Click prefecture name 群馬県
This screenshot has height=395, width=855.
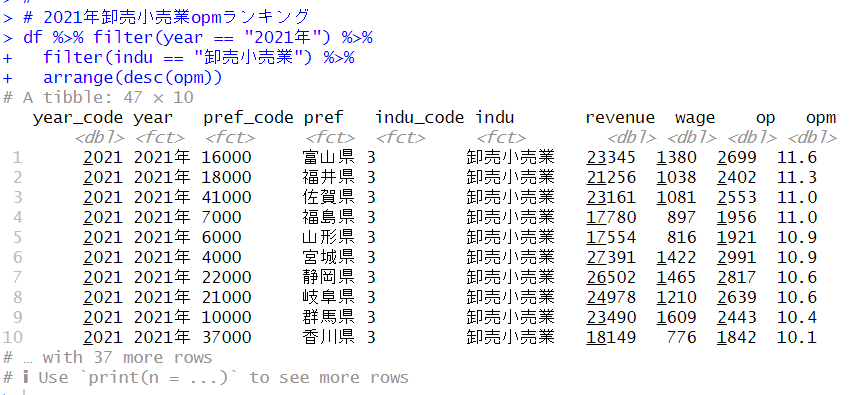click(328, 317)
